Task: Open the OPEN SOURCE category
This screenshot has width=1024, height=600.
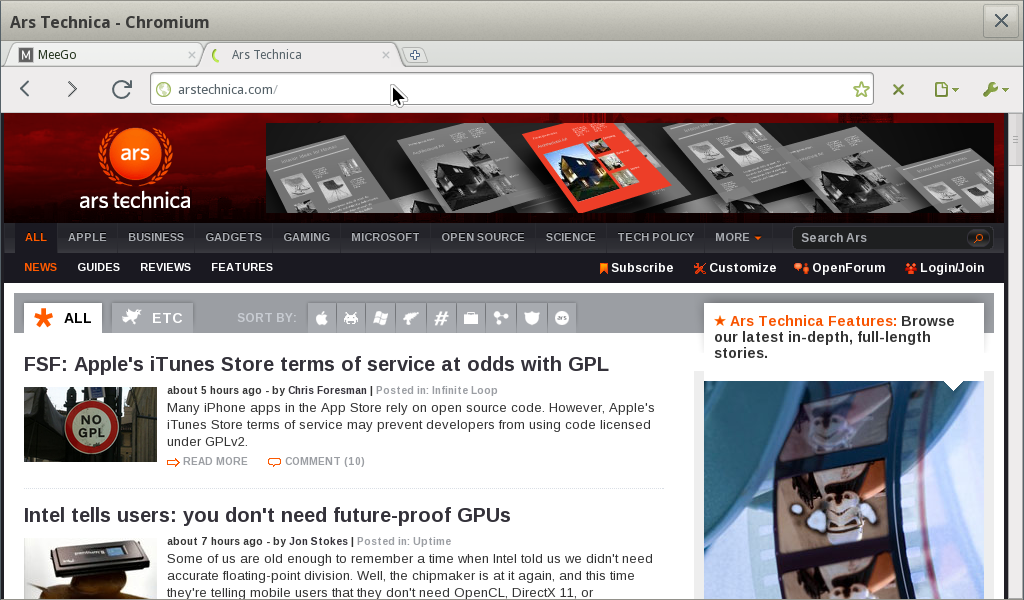Action: (x=483, y=238)
